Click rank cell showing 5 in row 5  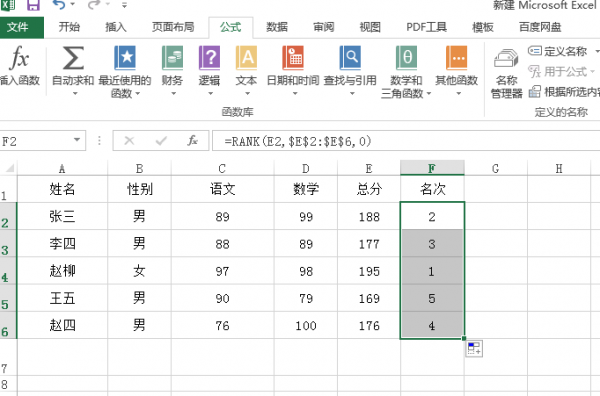click(x=432, y=298)
